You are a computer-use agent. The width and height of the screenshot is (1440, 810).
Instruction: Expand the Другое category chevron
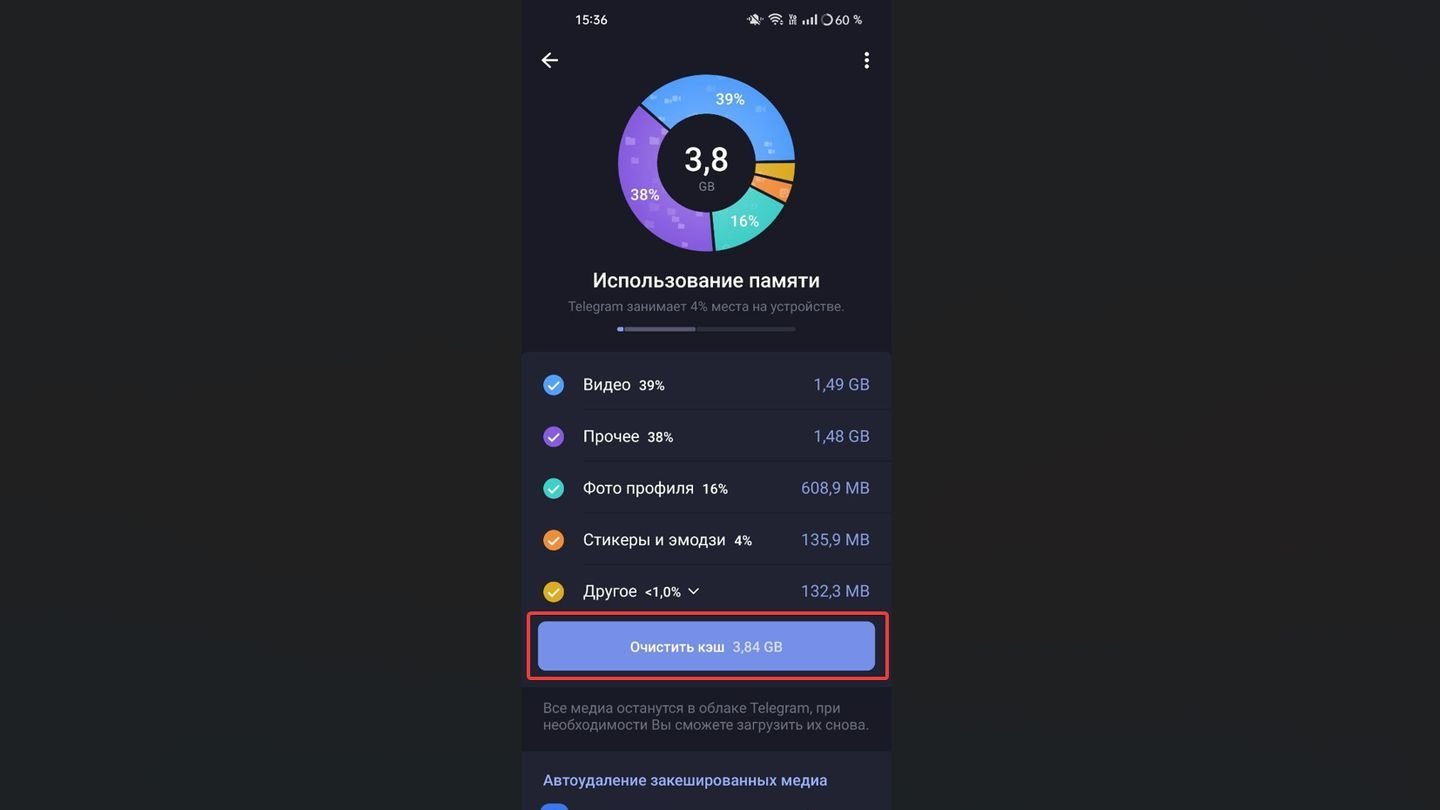(x=694, y=591)
